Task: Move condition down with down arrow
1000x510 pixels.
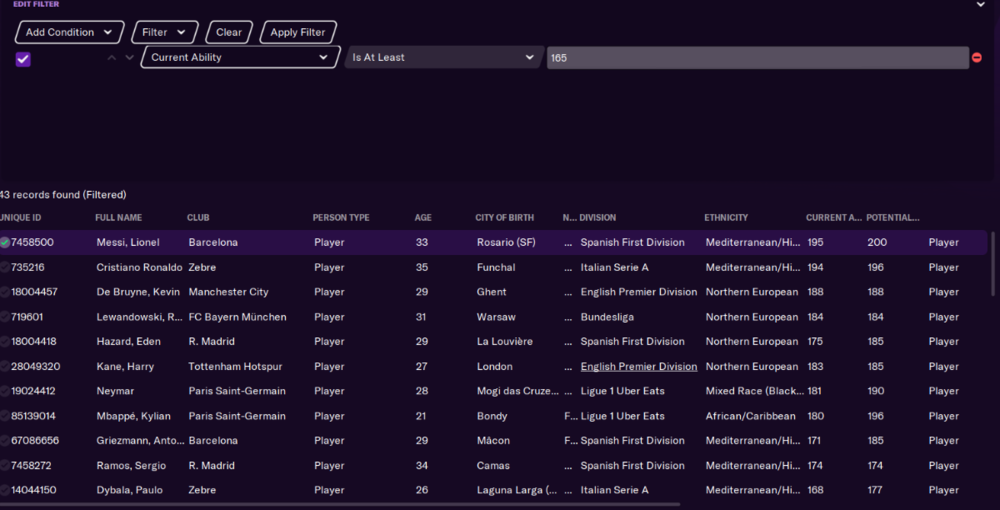Action: tap(129, 57)
